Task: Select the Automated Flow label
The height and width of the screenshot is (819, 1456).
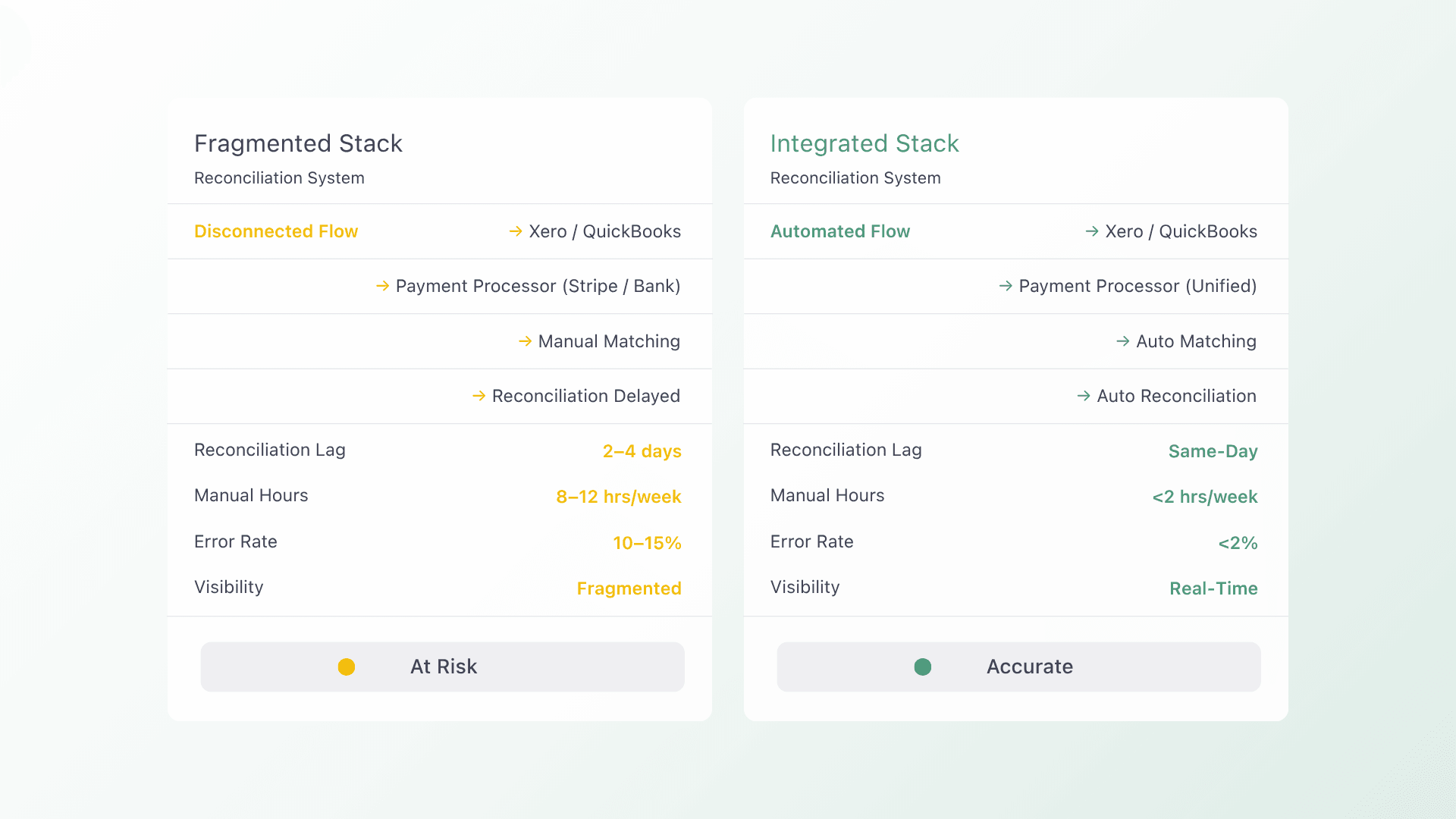Action: click(840, 231)
